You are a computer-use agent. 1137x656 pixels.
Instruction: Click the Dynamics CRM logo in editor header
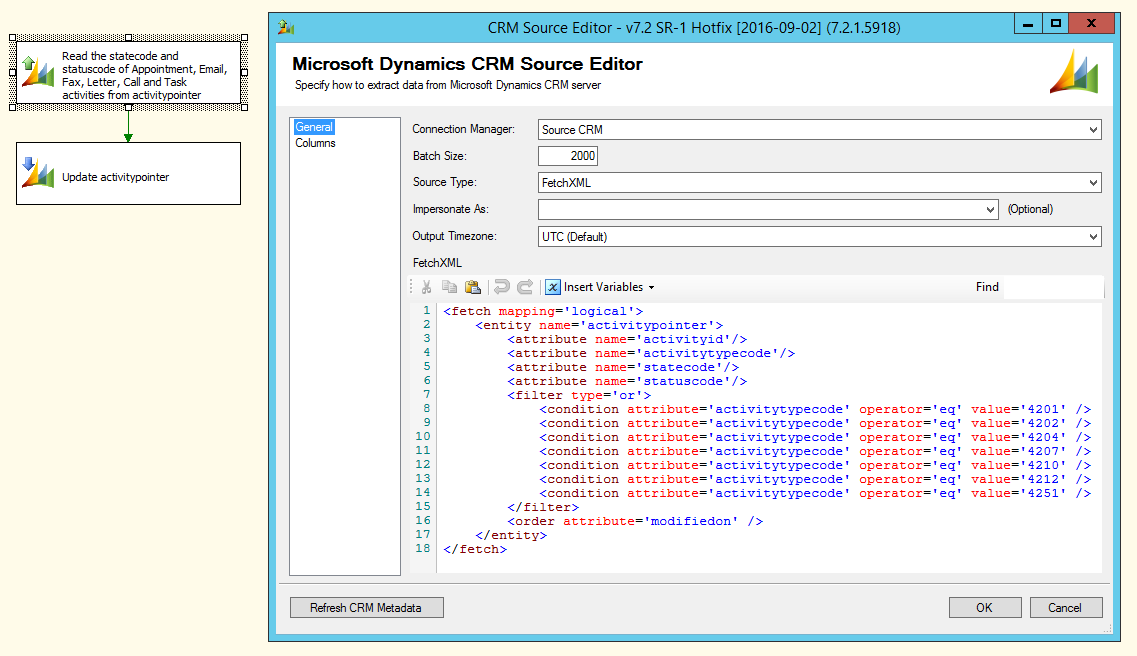(x=1074, y=71)
